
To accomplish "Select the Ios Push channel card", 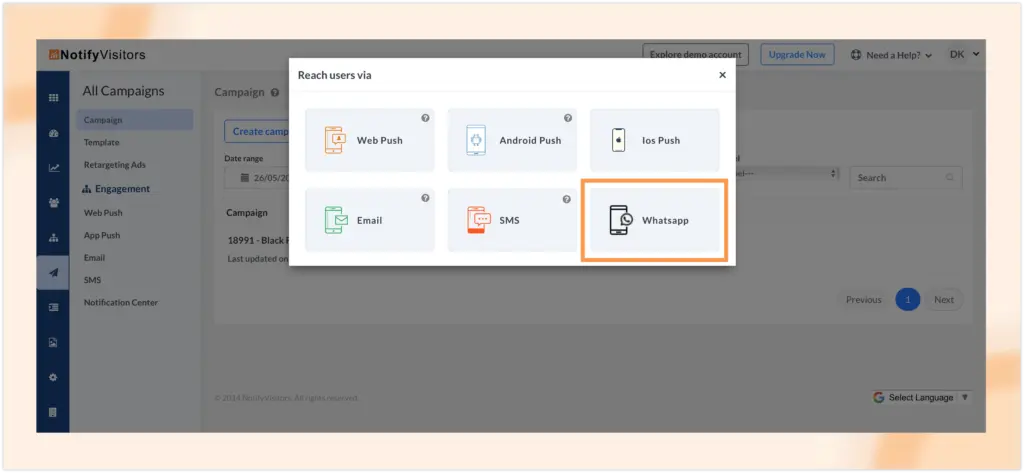I will coord(654,140).
